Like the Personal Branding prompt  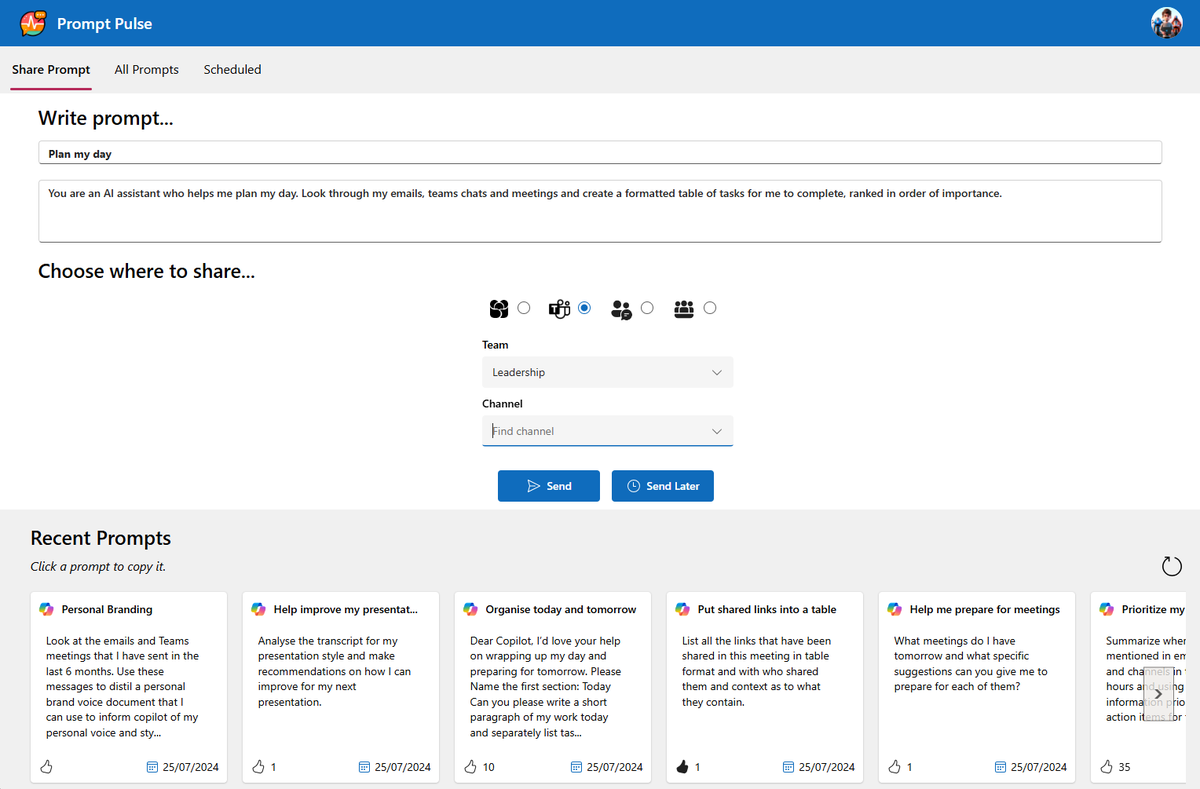pos(46,767)
